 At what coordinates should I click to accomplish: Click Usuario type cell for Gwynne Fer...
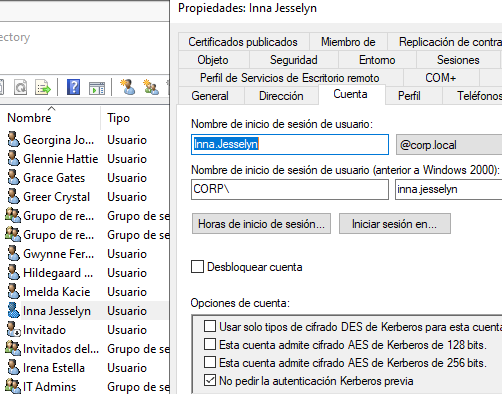click(x=127, y=254)
